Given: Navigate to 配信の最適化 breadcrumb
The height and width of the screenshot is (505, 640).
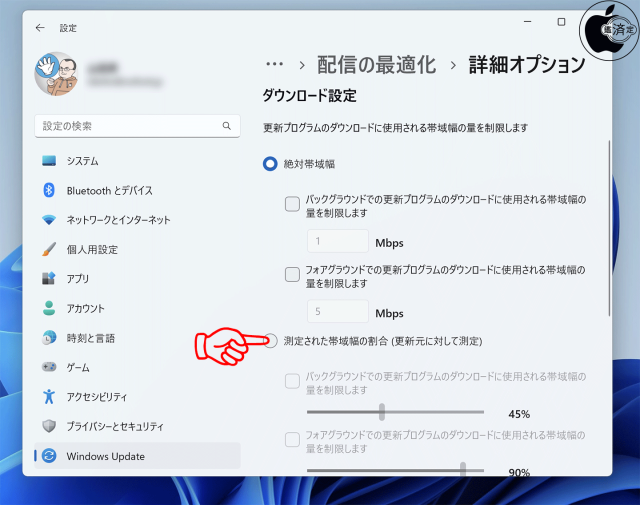Looking at the screenshot, I should [x=376, y=65].
